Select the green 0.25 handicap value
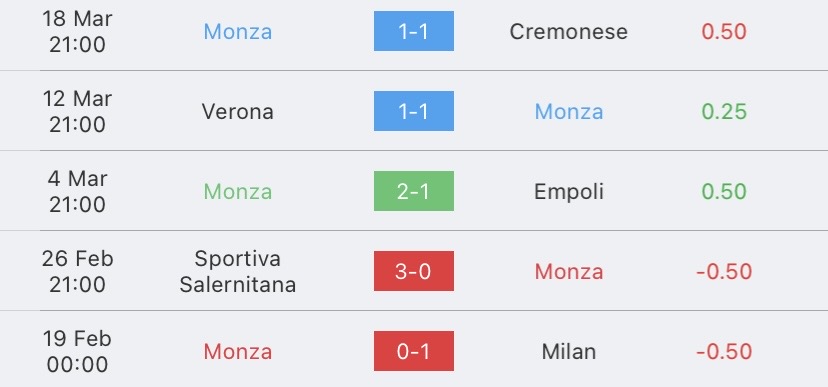828x387 pixels. tap(724, 111)
